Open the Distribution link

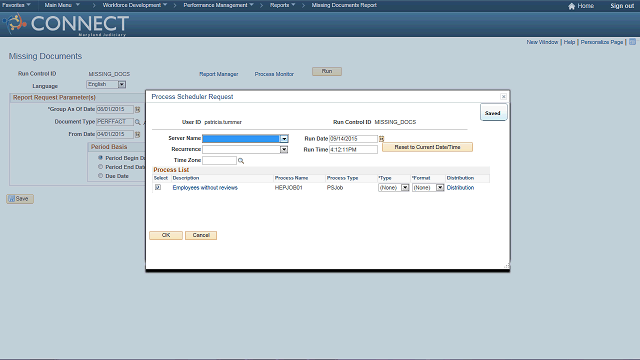pos(460,188)
